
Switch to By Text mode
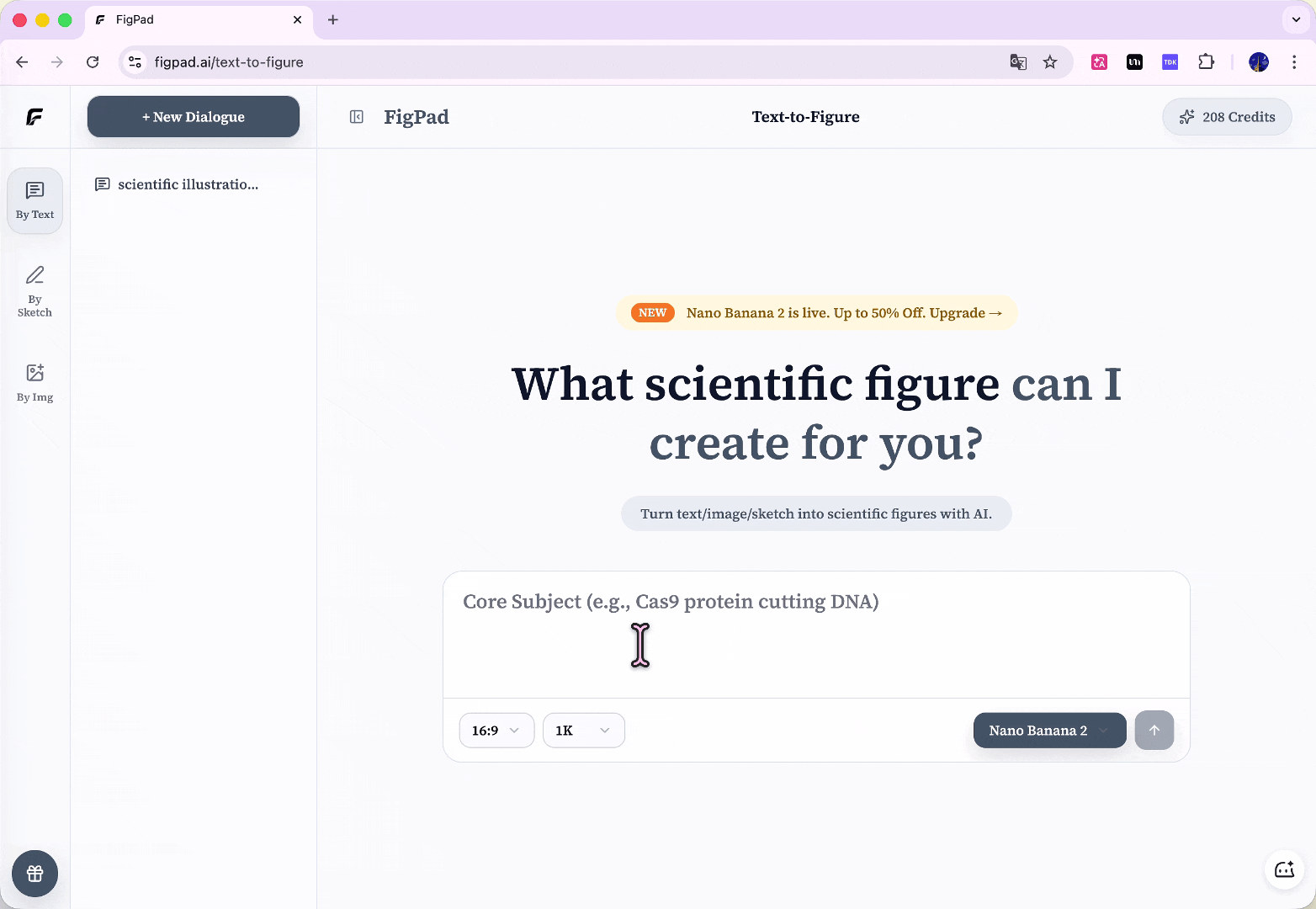pos(34,201)
